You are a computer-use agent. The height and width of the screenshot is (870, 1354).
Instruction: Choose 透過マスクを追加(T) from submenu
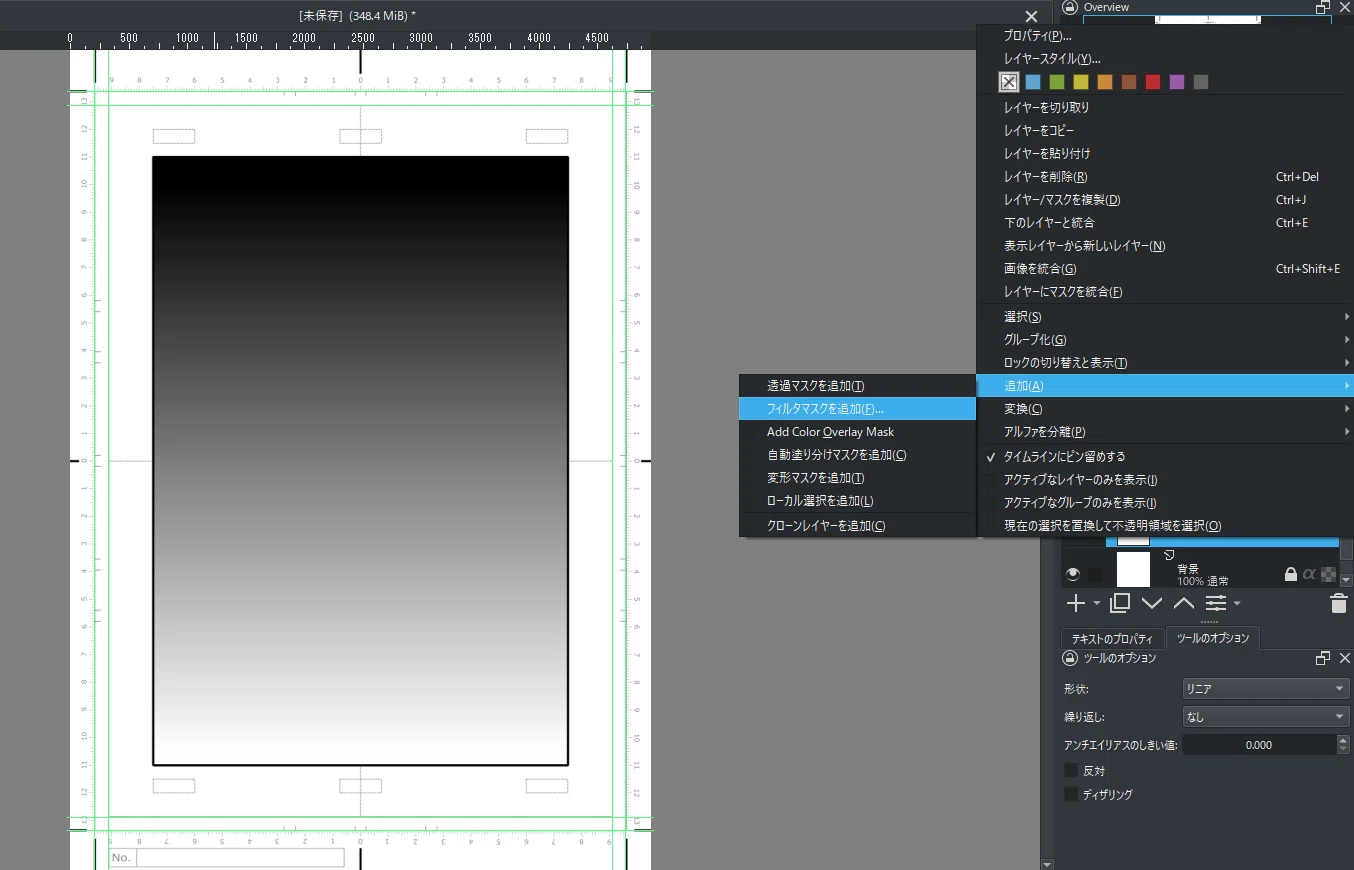click(857, 385)
